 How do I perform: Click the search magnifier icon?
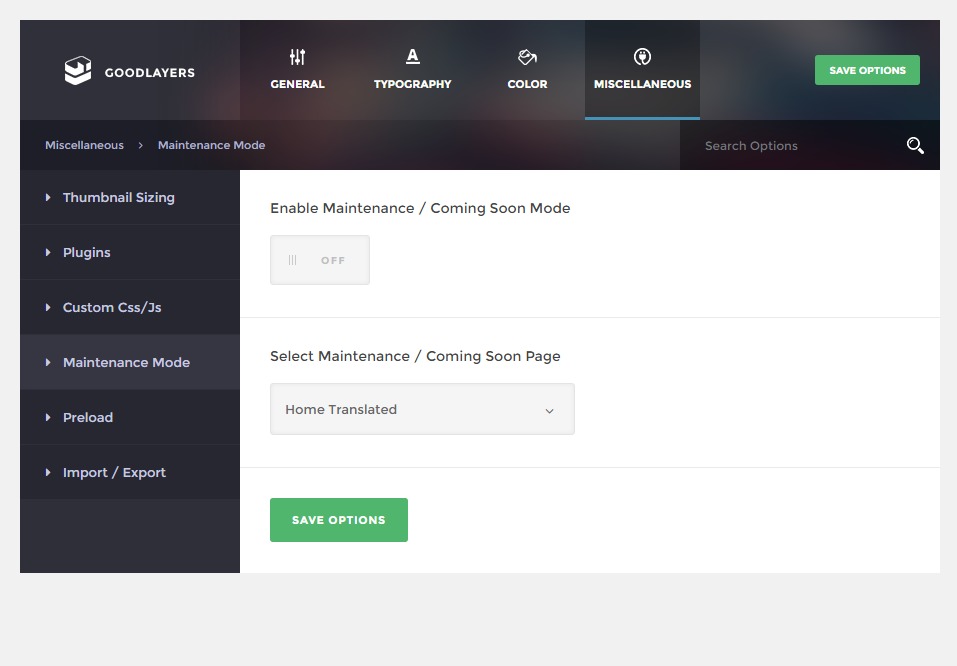pyautogui.click(x=915, y=145)
